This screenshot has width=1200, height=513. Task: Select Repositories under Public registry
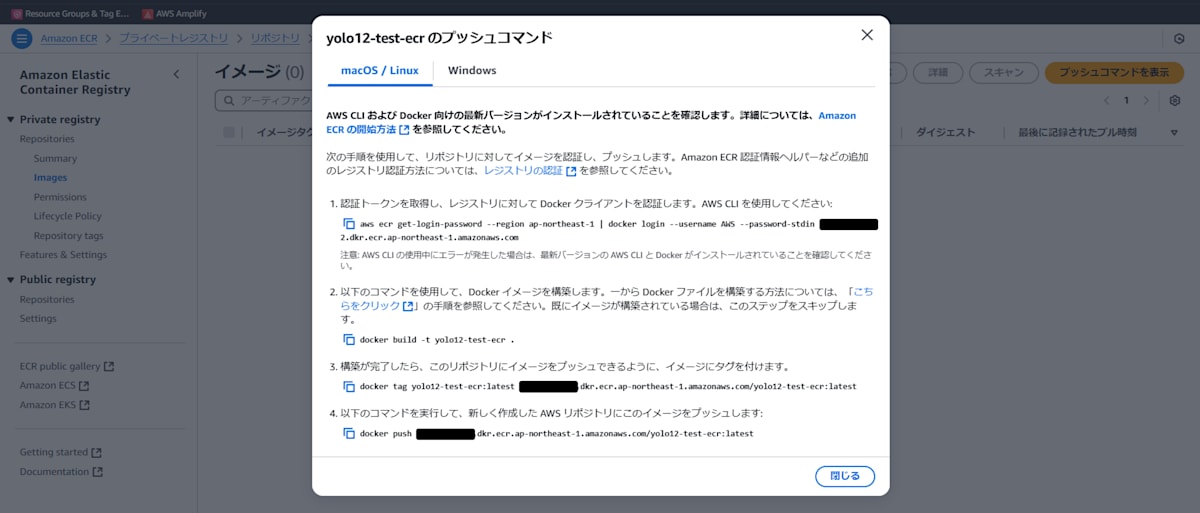(47, 299)
